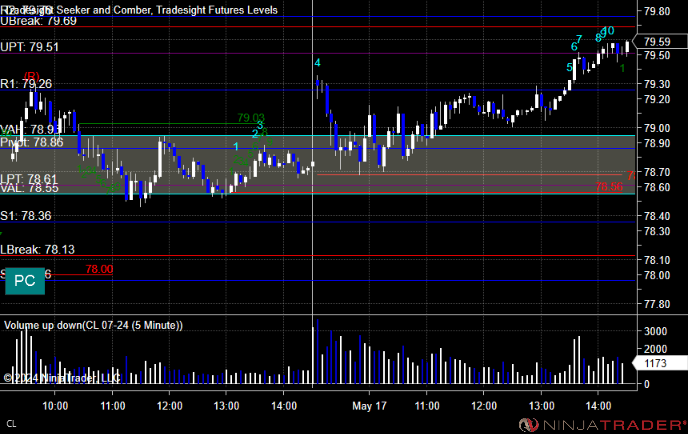
Task: Click the Pivot: 78.86 level label
Action: point(32,142)
